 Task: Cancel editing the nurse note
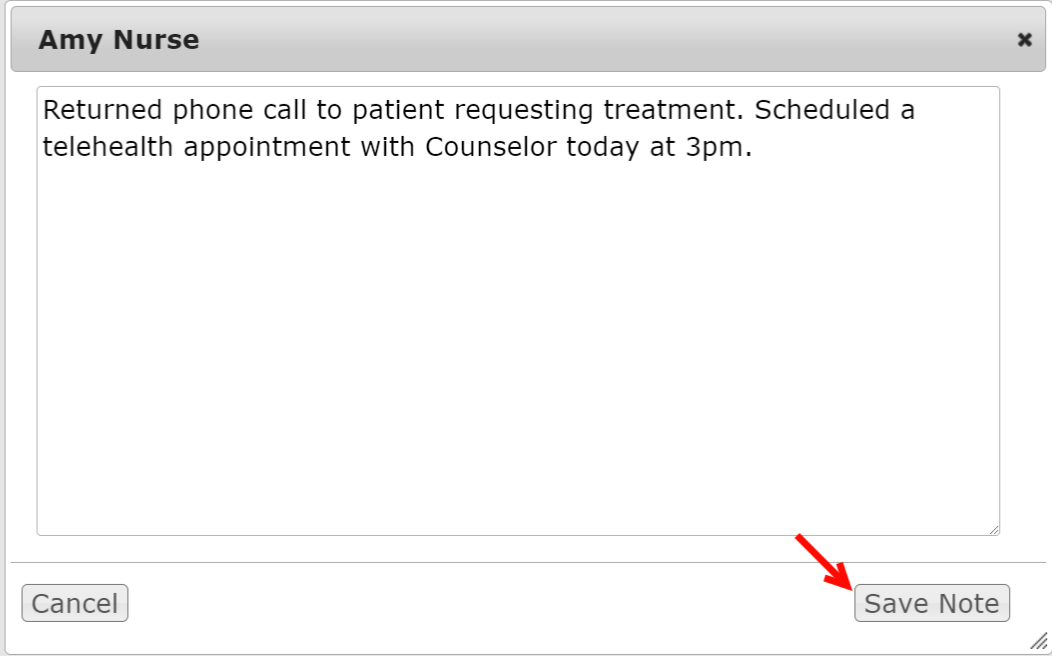pyautogui.click(x=74, y=602)
